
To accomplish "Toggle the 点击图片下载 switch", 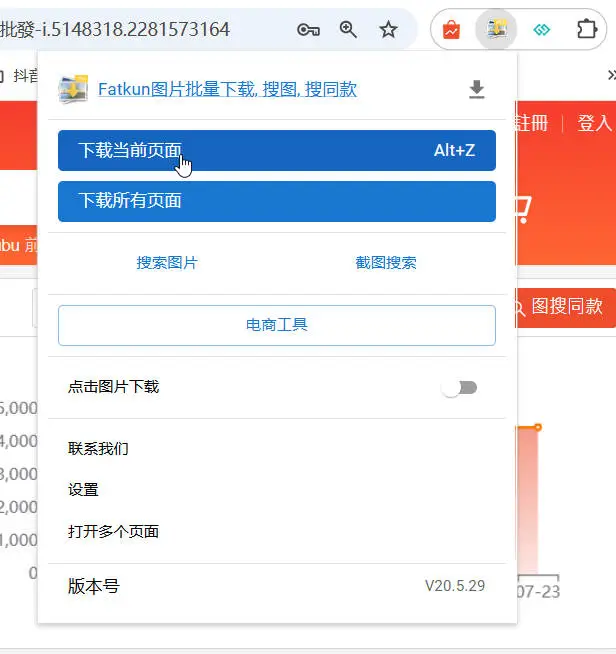I will point(460,388).
